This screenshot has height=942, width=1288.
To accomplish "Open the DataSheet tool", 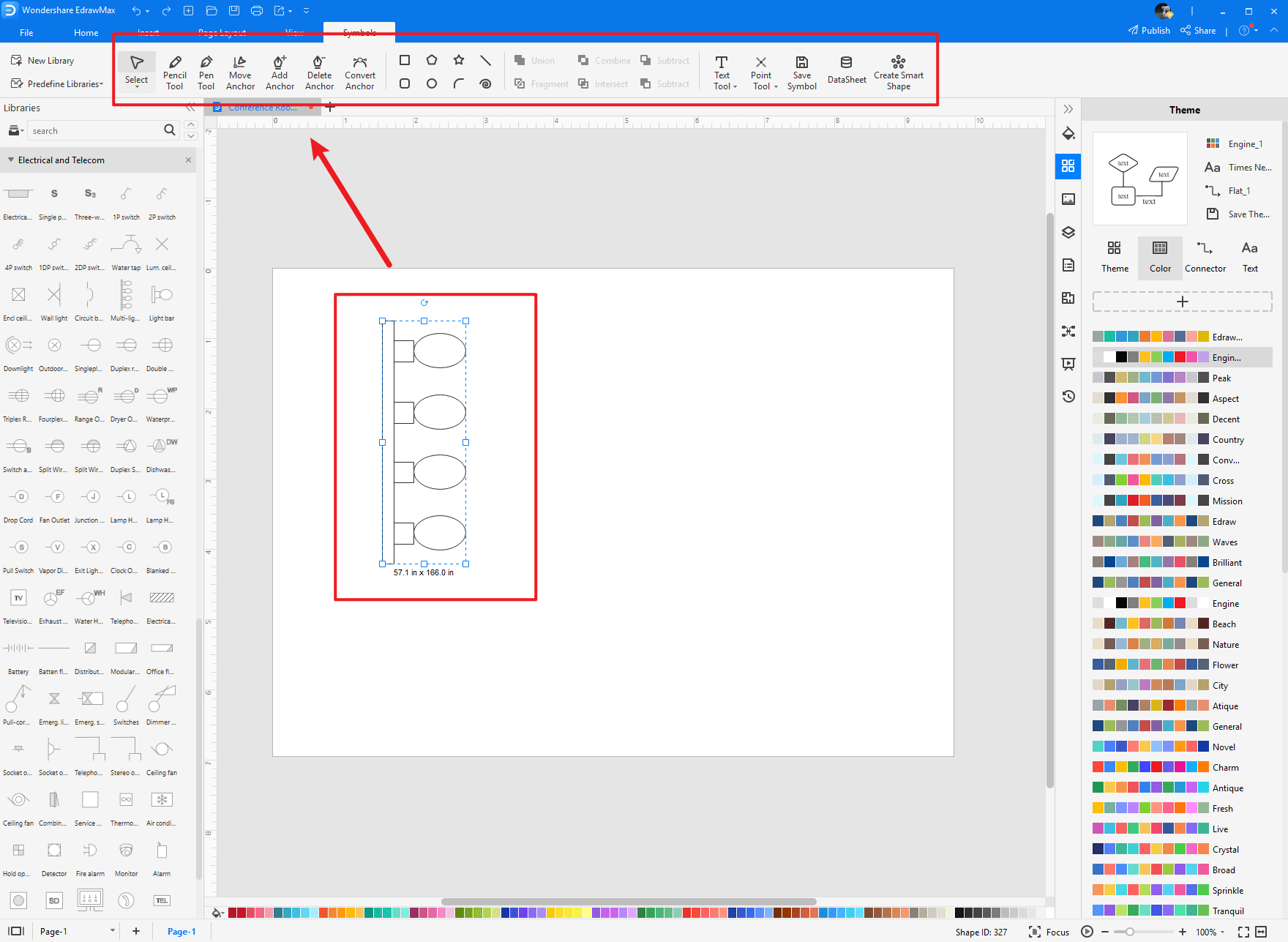I will coord(846,70).
